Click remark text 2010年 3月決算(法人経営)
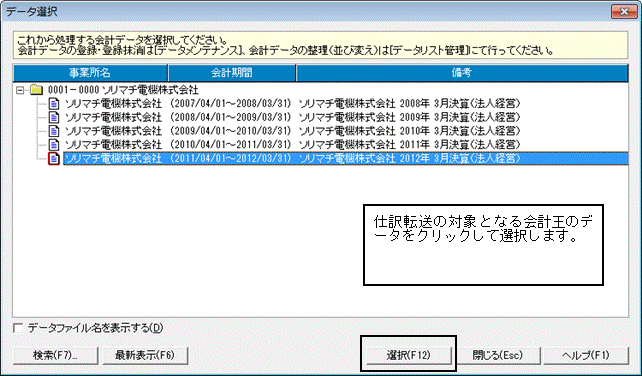642x376 pixels. pos(460,131)
